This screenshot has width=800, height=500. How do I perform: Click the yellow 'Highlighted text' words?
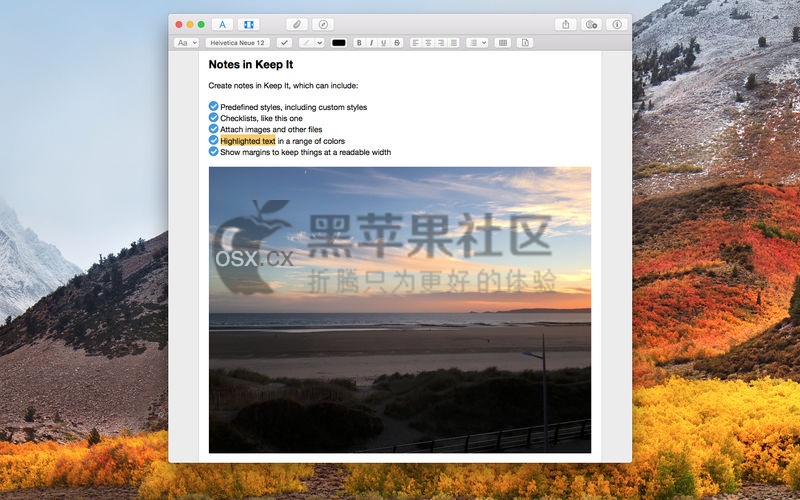coord(248,141)
